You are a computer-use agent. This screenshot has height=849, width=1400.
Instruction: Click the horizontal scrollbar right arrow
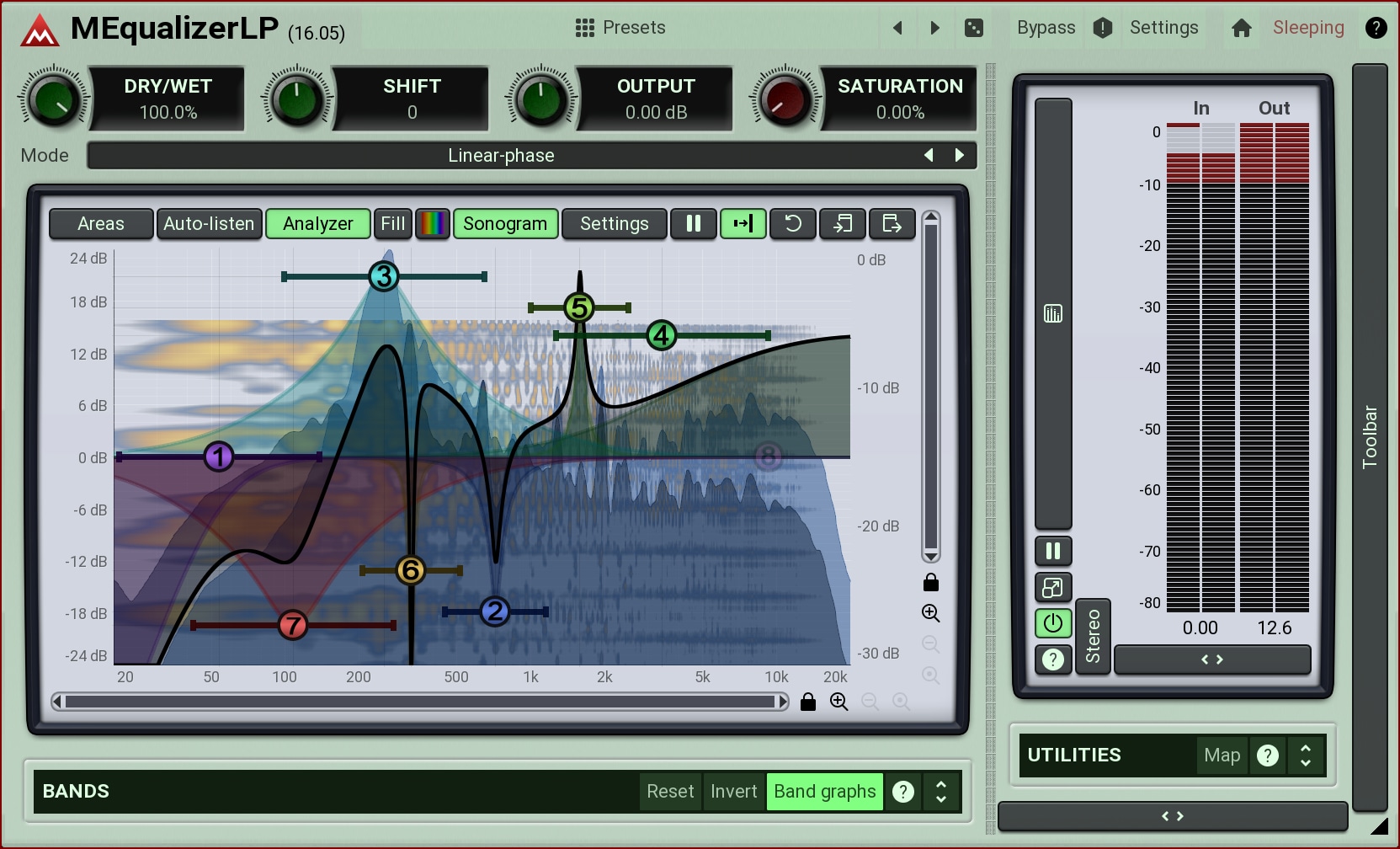tap(783, 702)
